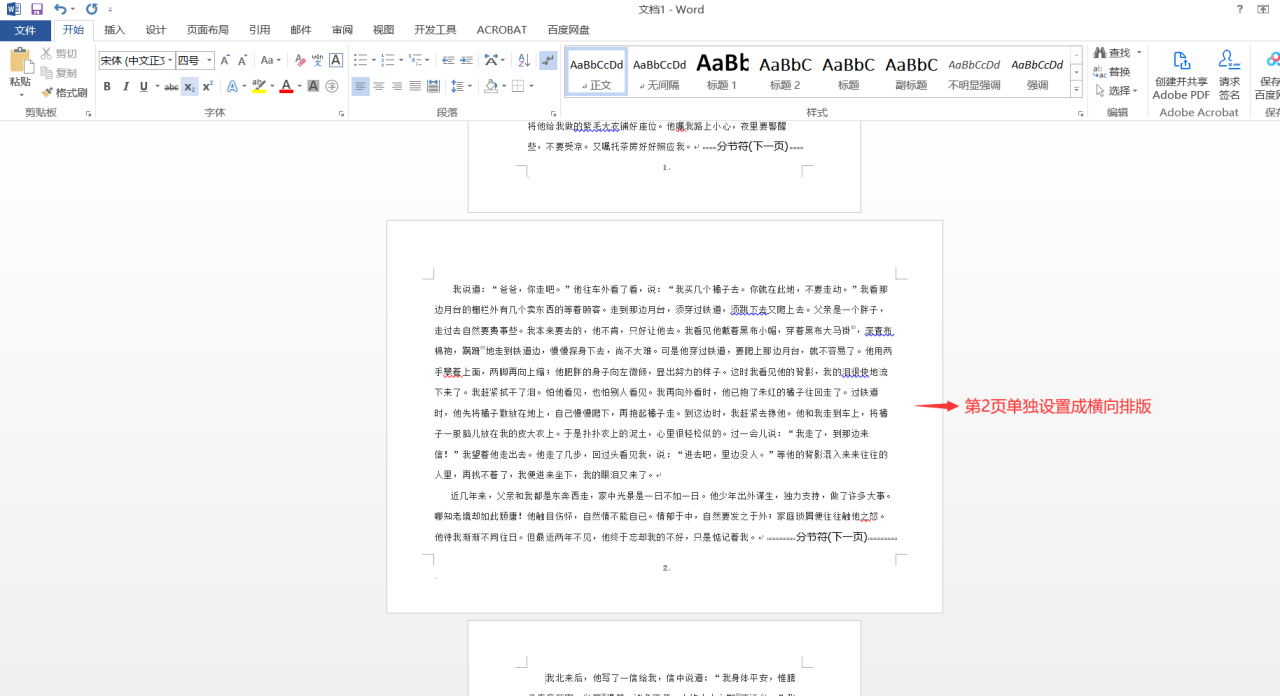Switch to the ACROBAT tab
This screenshot has width=1280, height=696.
[x=502, y=30]
